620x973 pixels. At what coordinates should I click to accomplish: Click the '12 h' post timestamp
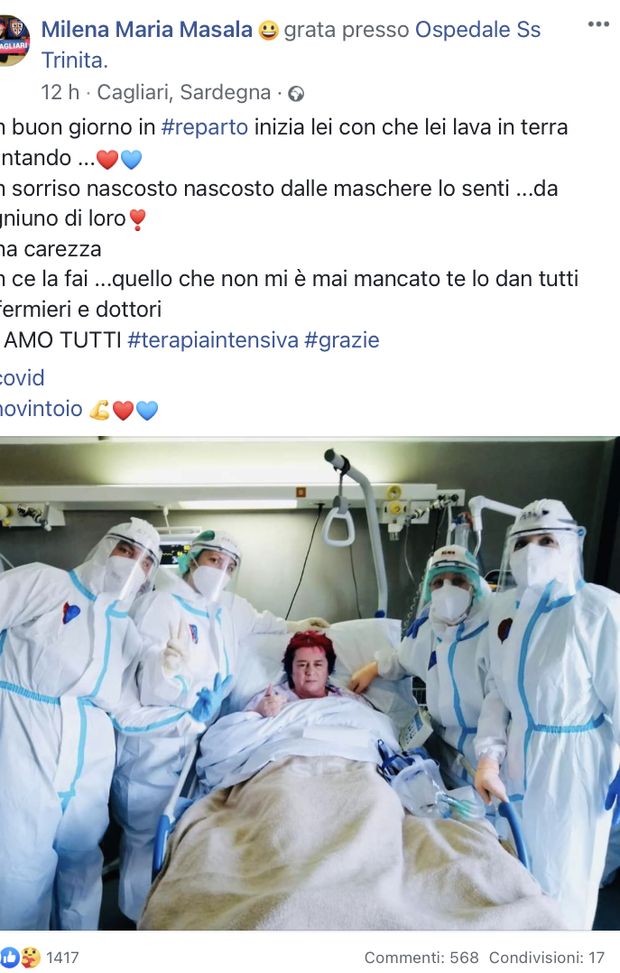60,92
